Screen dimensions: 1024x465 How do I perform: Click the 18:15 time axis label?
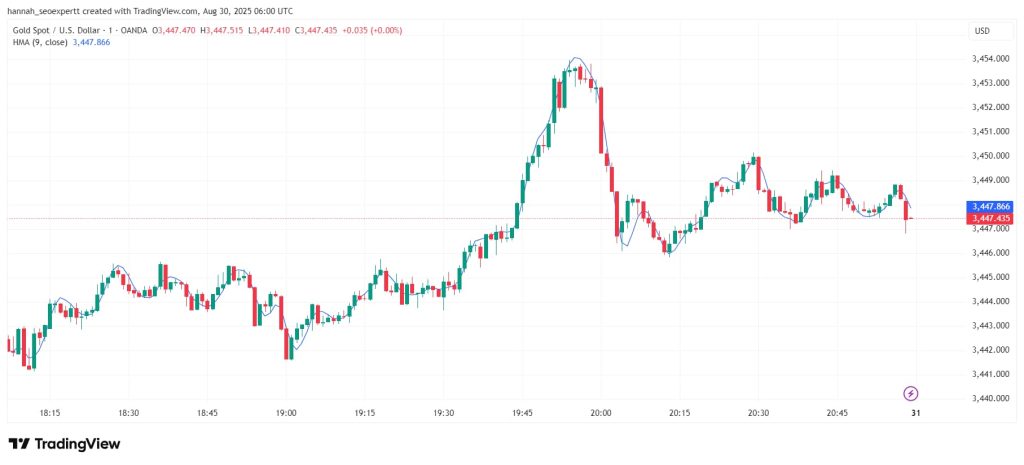click(x=50, y=413)
